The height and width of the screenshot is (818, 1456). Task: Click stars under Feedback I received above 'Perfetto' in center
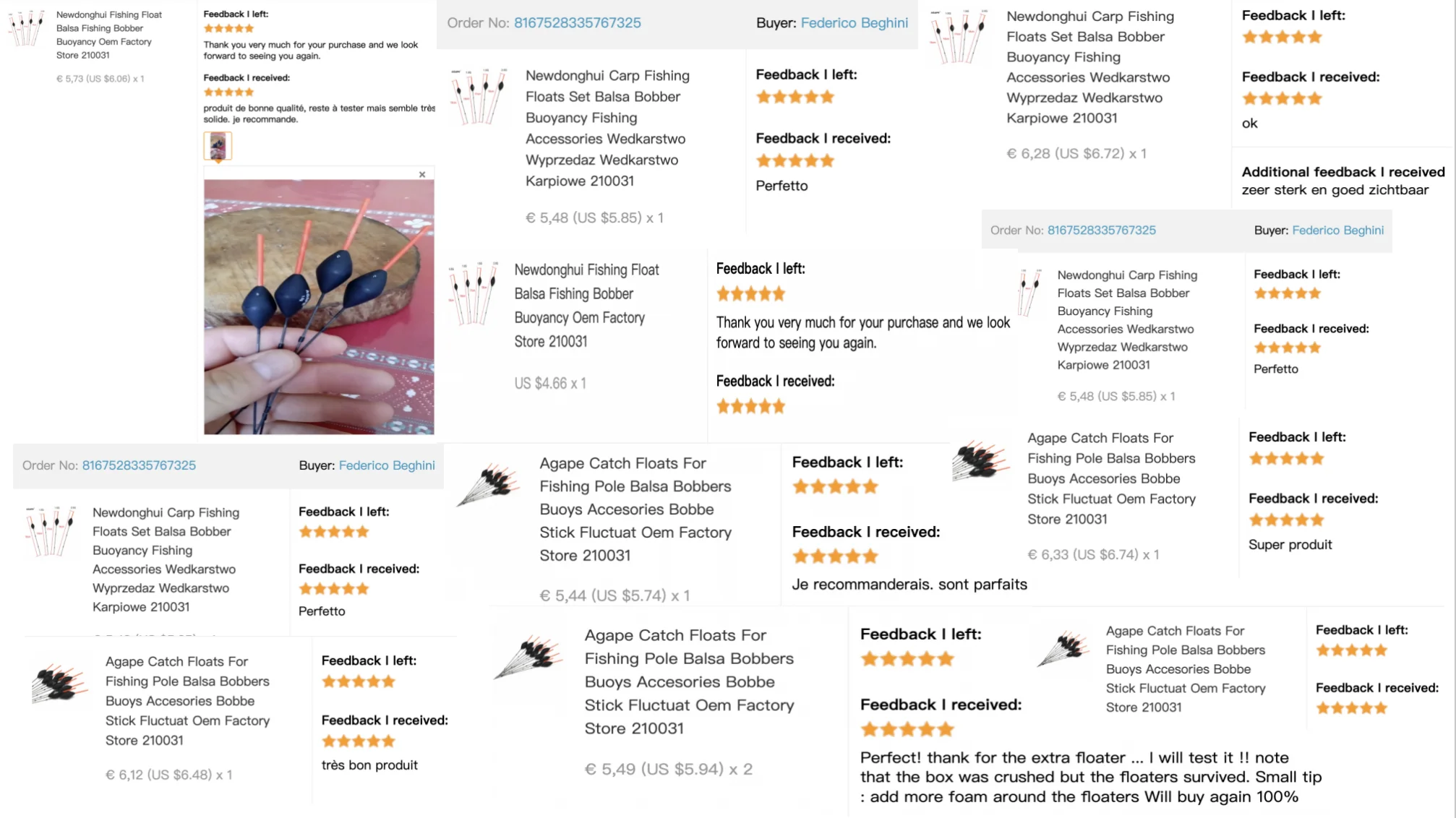coord(795,161)
